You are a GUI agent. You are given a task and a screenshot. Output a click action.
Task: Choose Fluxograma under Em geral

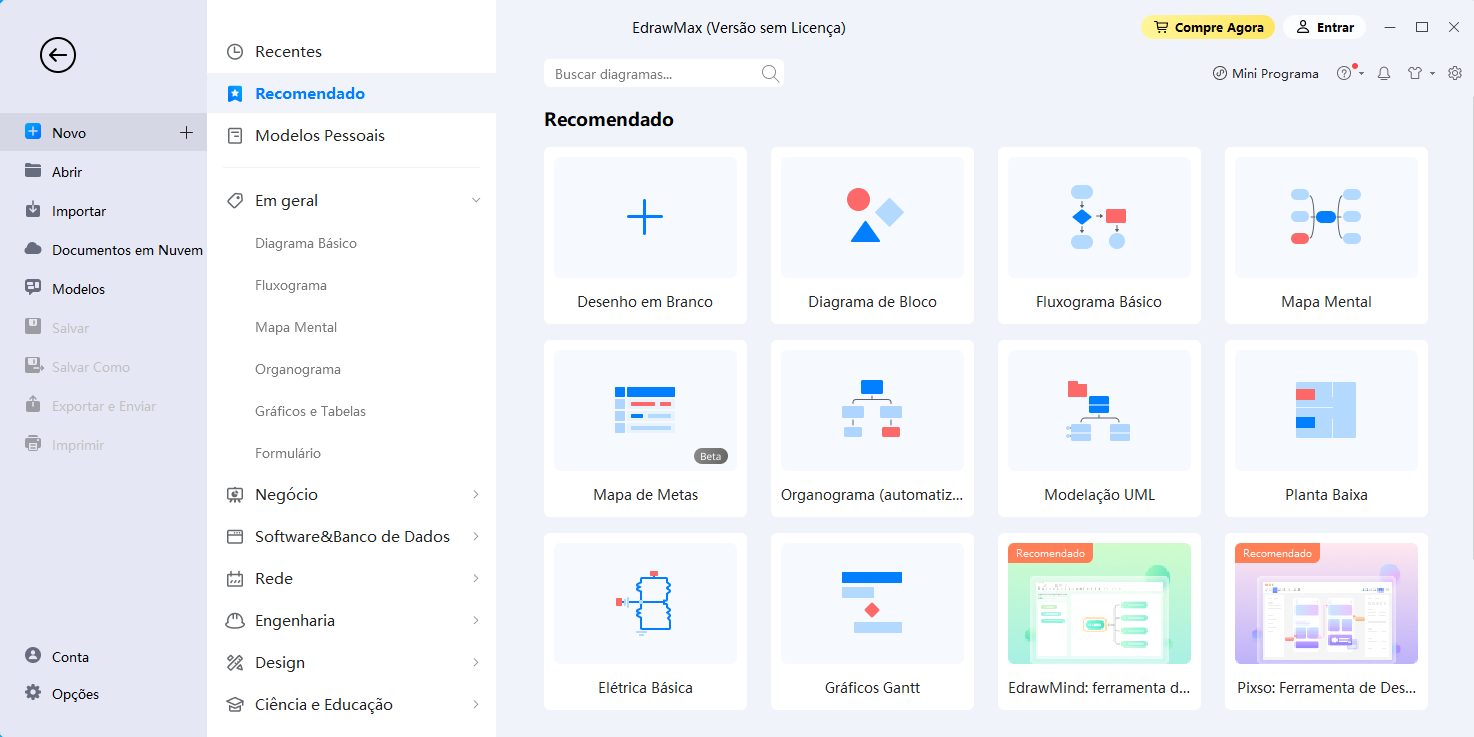[x=291, y=286]
